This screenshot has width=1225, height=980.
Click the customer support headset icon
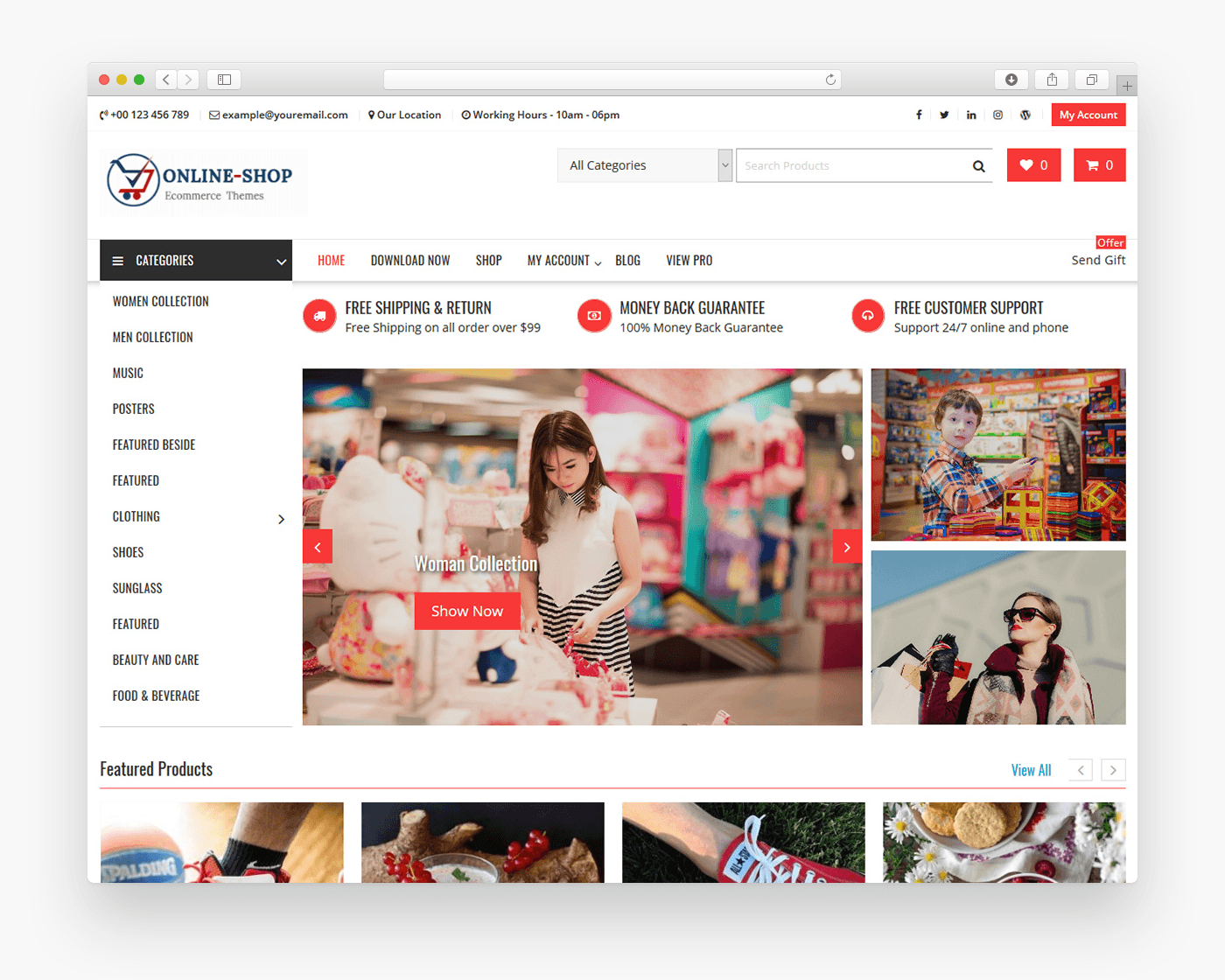pos(868,316)
